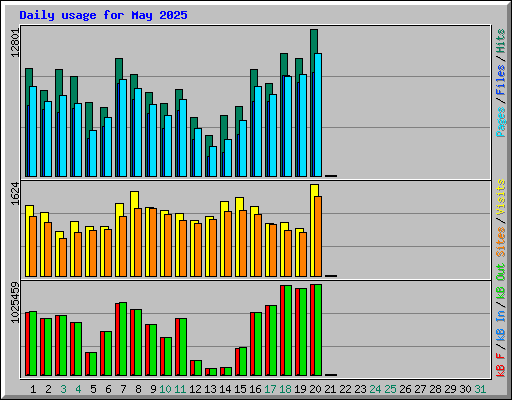
Task: Click the cyan pages bar for day 7
Action: point(123,128)
